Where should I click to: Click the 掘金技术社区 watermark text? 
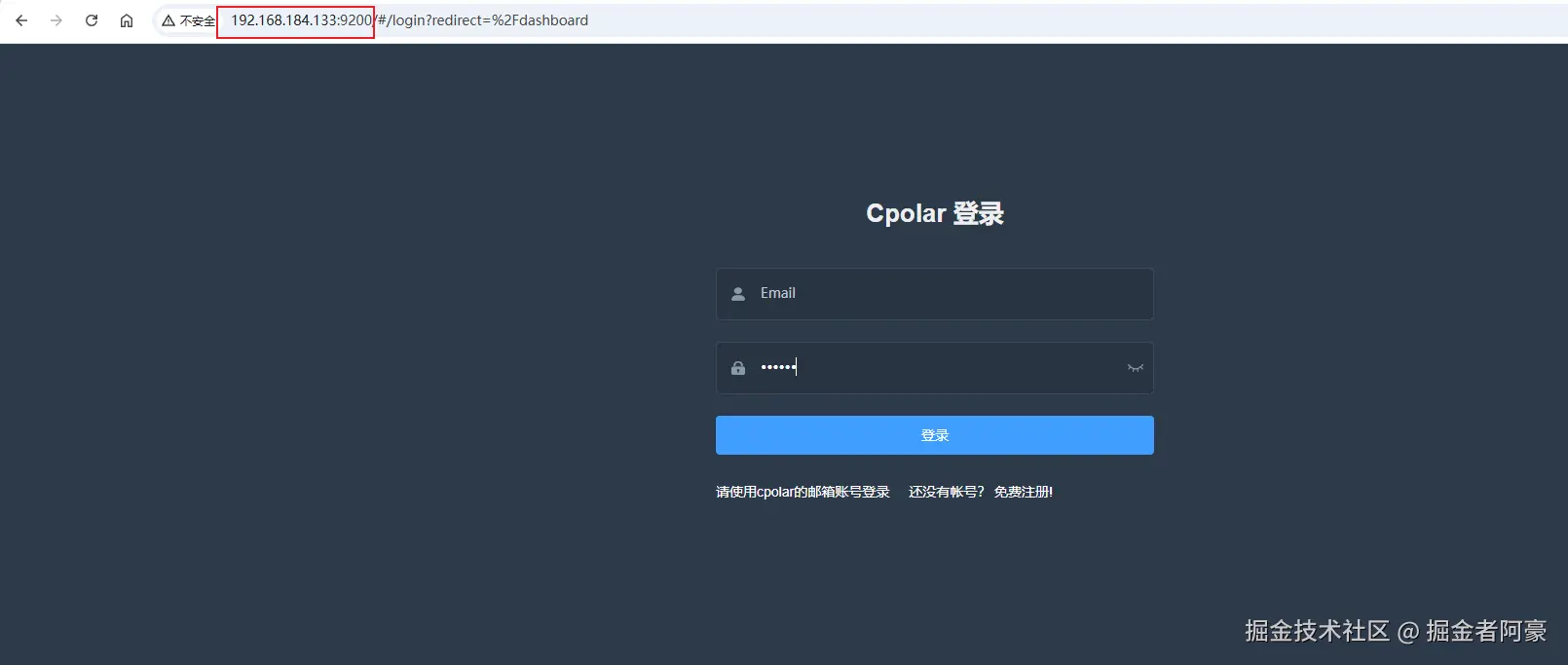pyautogui.click(x=1317, y=631)
